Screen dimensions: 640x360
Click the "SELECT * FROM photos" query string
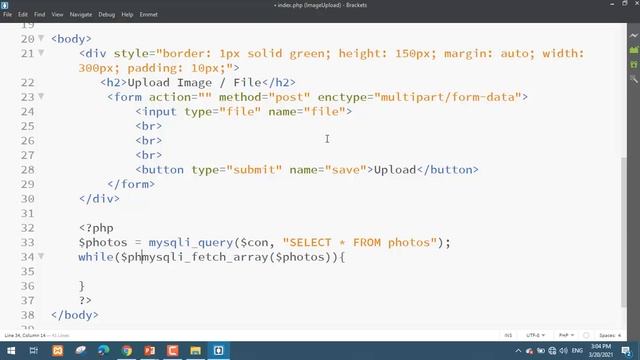point(360,242)
